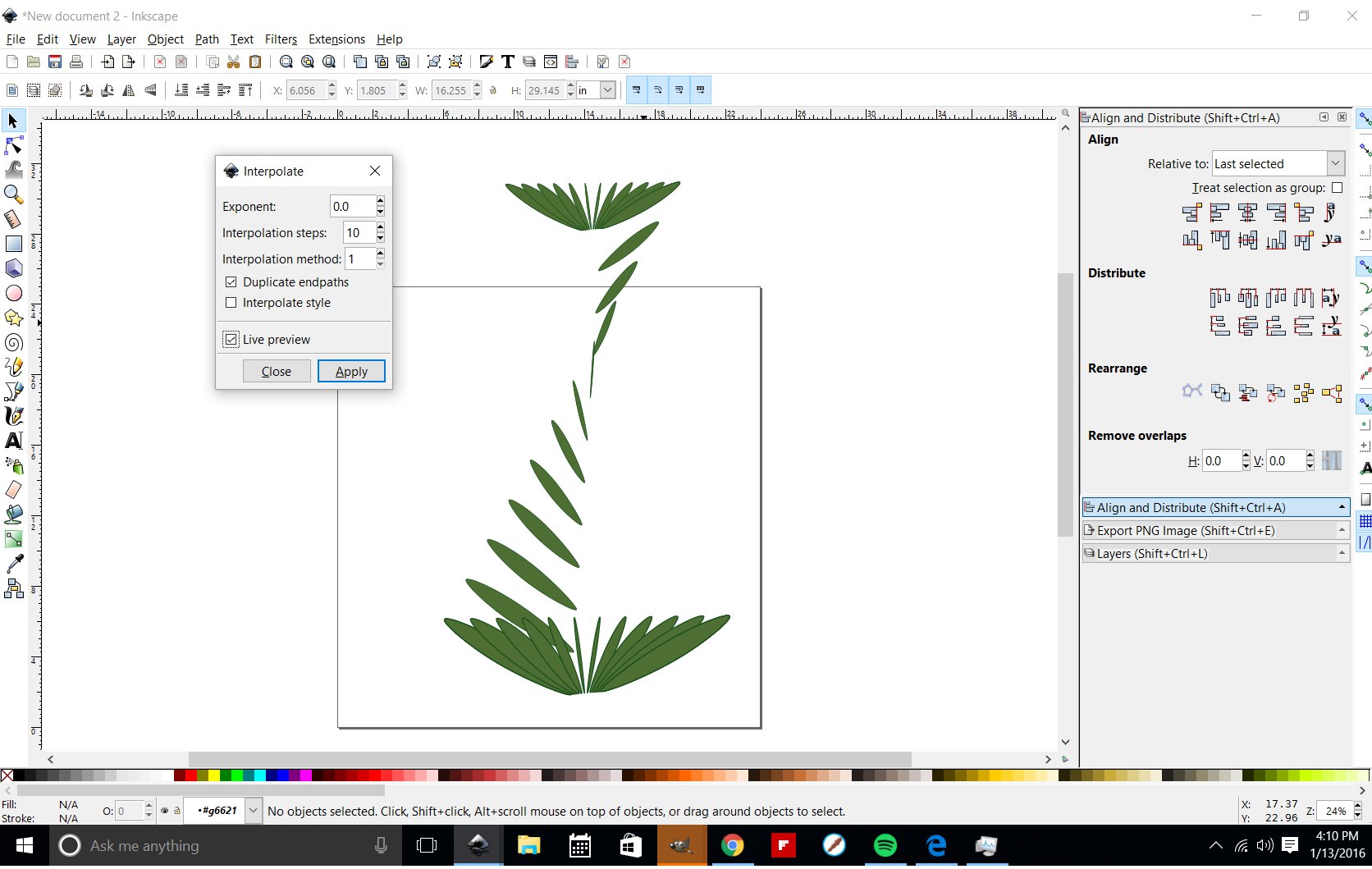Open the units dropdown showing in
This screenshot has height=869, width=1372.
597,90
